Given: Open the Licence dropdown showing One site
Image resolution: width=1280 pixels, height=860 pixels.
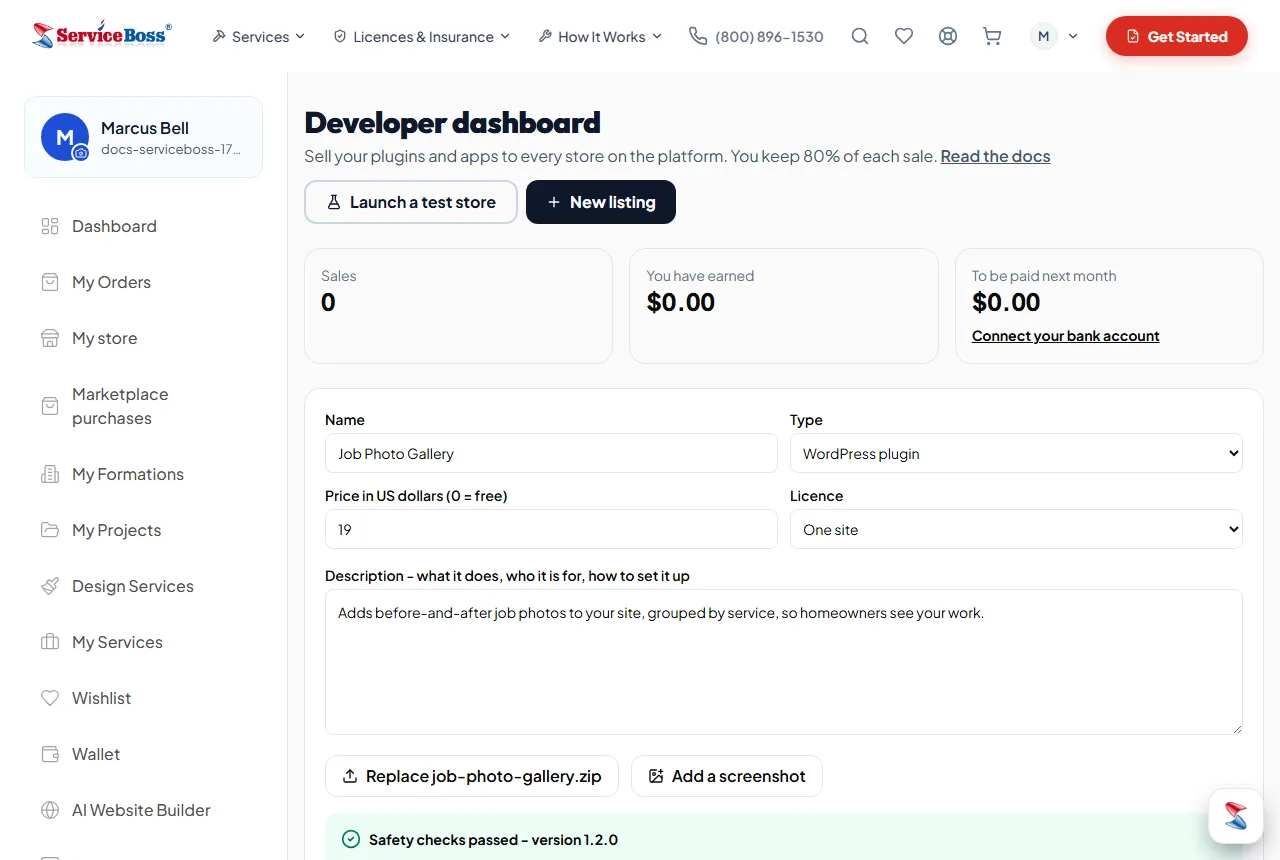Looking at the screenshot, I should [1016, 529].
